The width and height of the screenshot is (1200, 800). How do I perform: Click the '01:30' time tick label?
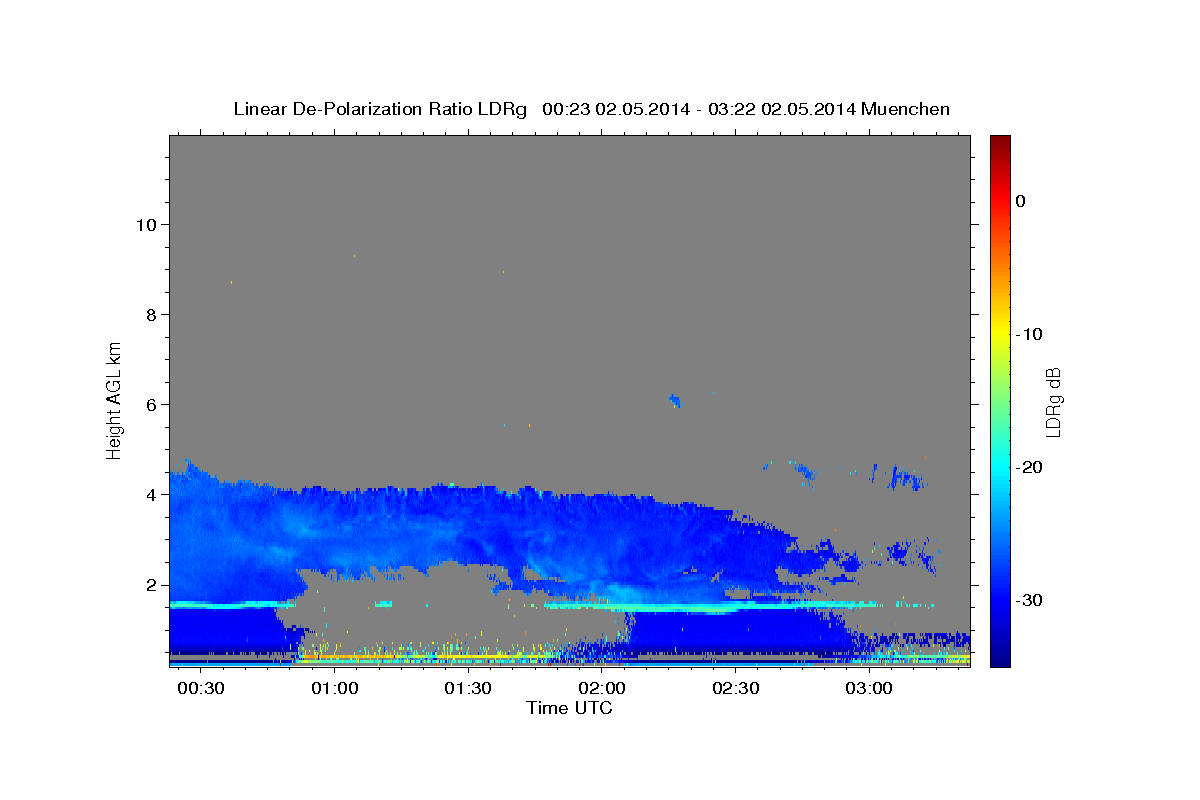pyautogui.click(x=468, y=689)
